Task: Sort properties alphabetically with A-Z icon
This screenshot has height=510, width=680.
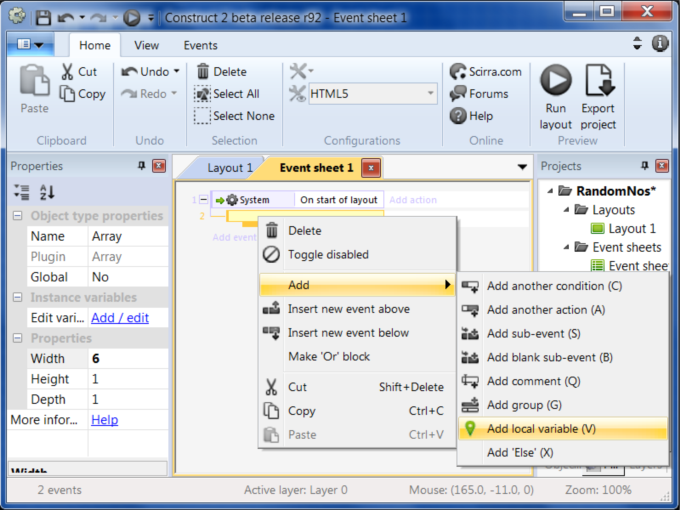Action: click(47, 192)
